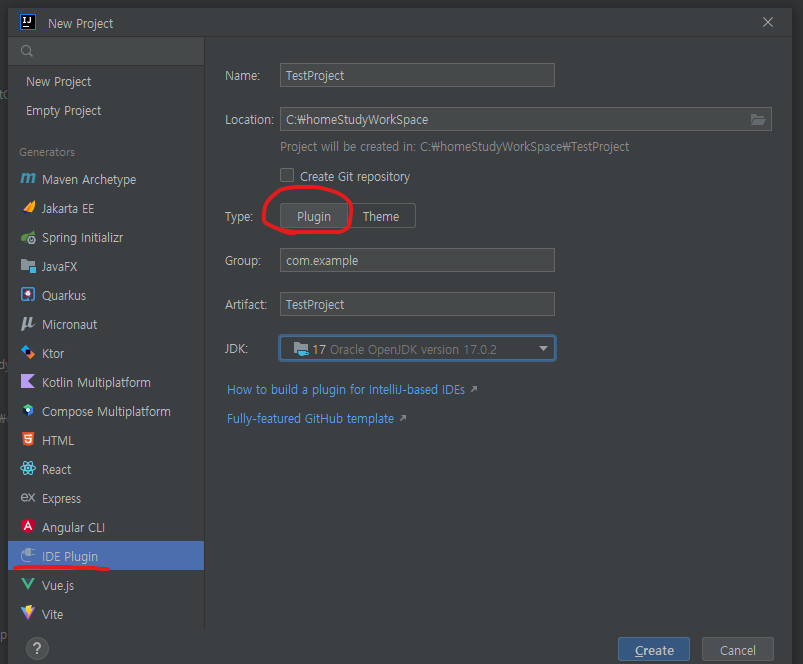Click the React atom icon
The width and height of the screenshot is (803, 664).
(x=28, y=468)
